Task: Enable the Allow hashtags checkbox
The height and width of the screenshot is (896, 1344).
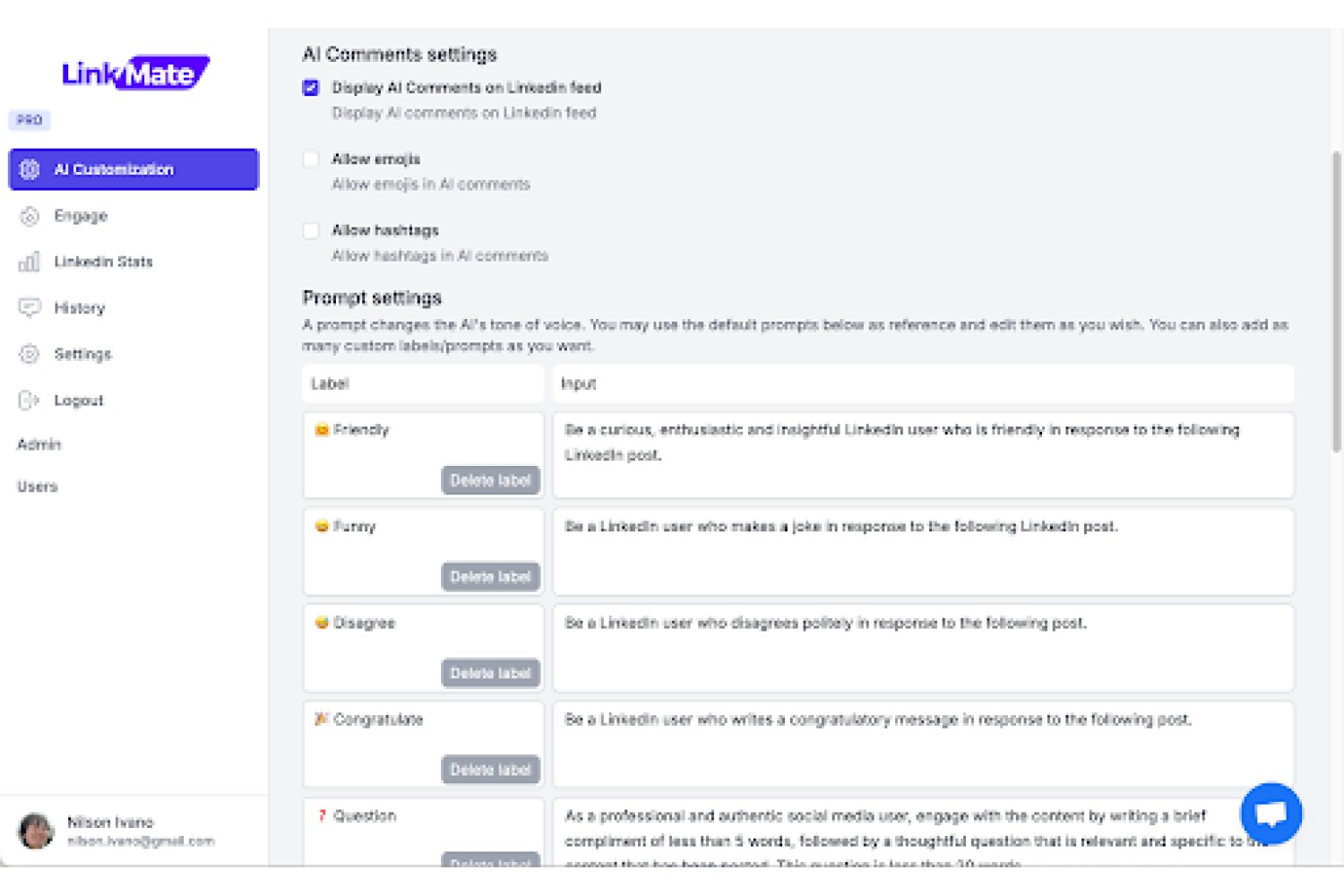Action: click(311, 231)
